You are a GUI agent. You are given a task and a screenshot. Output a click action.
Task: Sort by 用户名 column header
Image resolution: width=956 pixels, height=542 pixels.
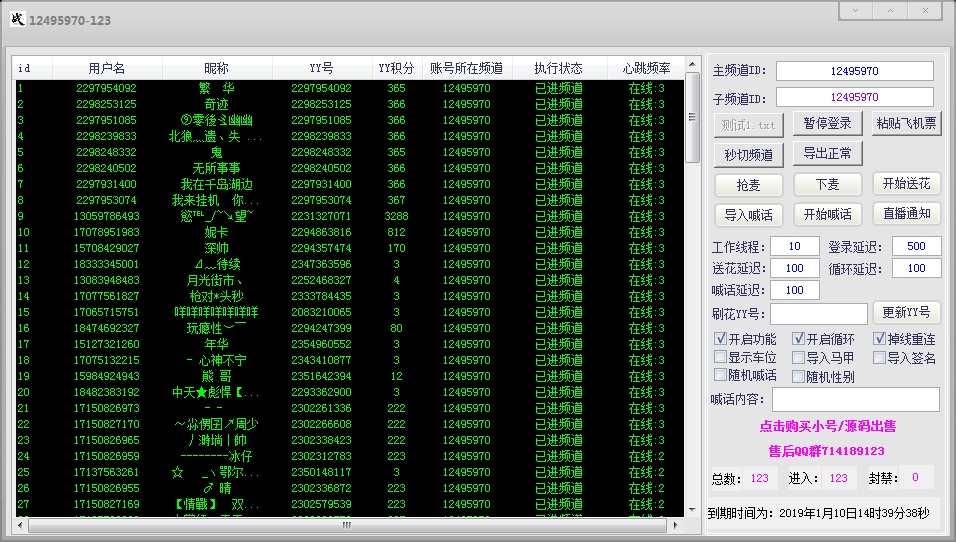point(107,68)
